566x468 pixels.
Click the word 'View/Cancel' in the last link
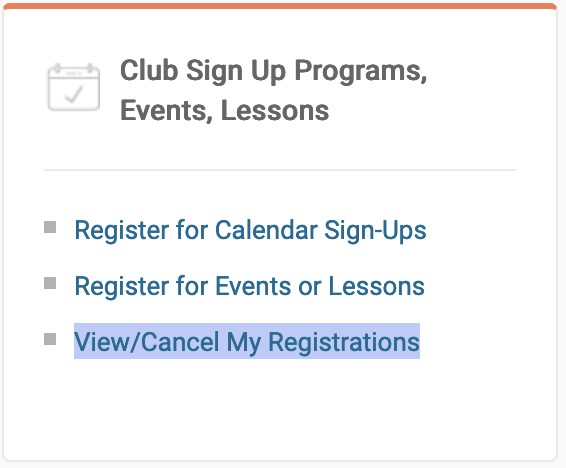[147, 341]
